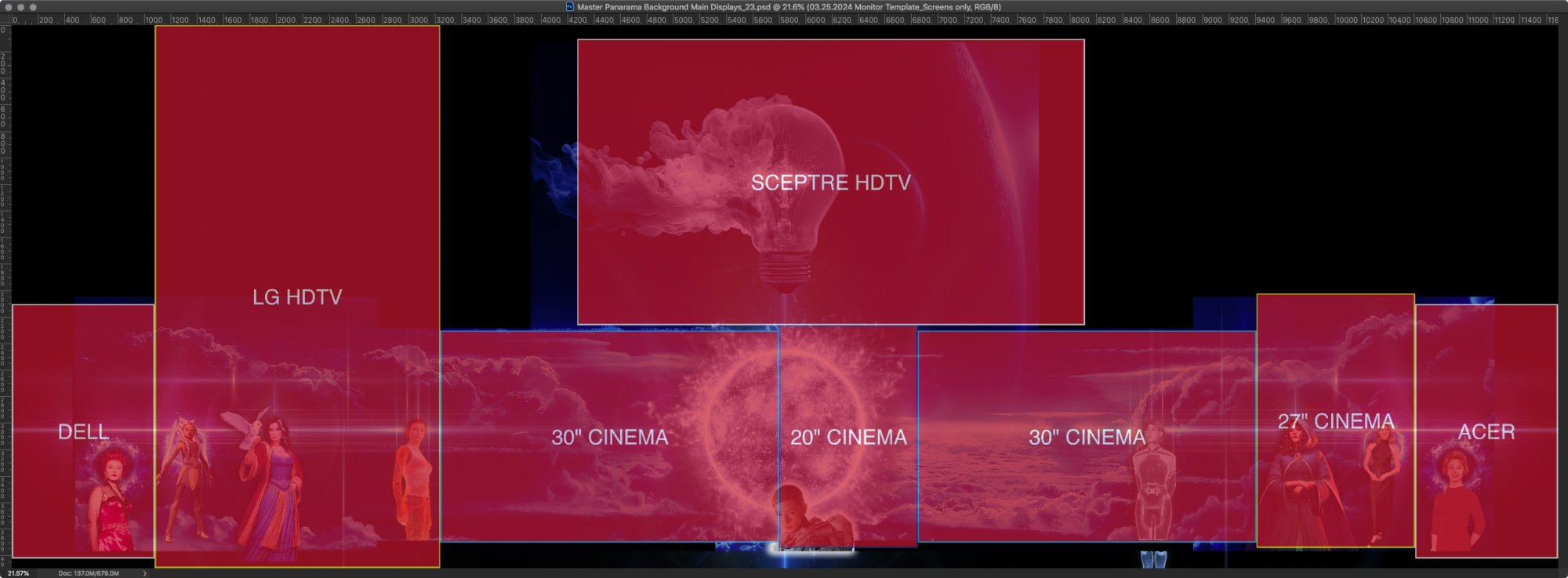The width and height of the screenshot is (1568, 578).
Task: Click the green zoom window button
Action: click(x=33, y=6)
